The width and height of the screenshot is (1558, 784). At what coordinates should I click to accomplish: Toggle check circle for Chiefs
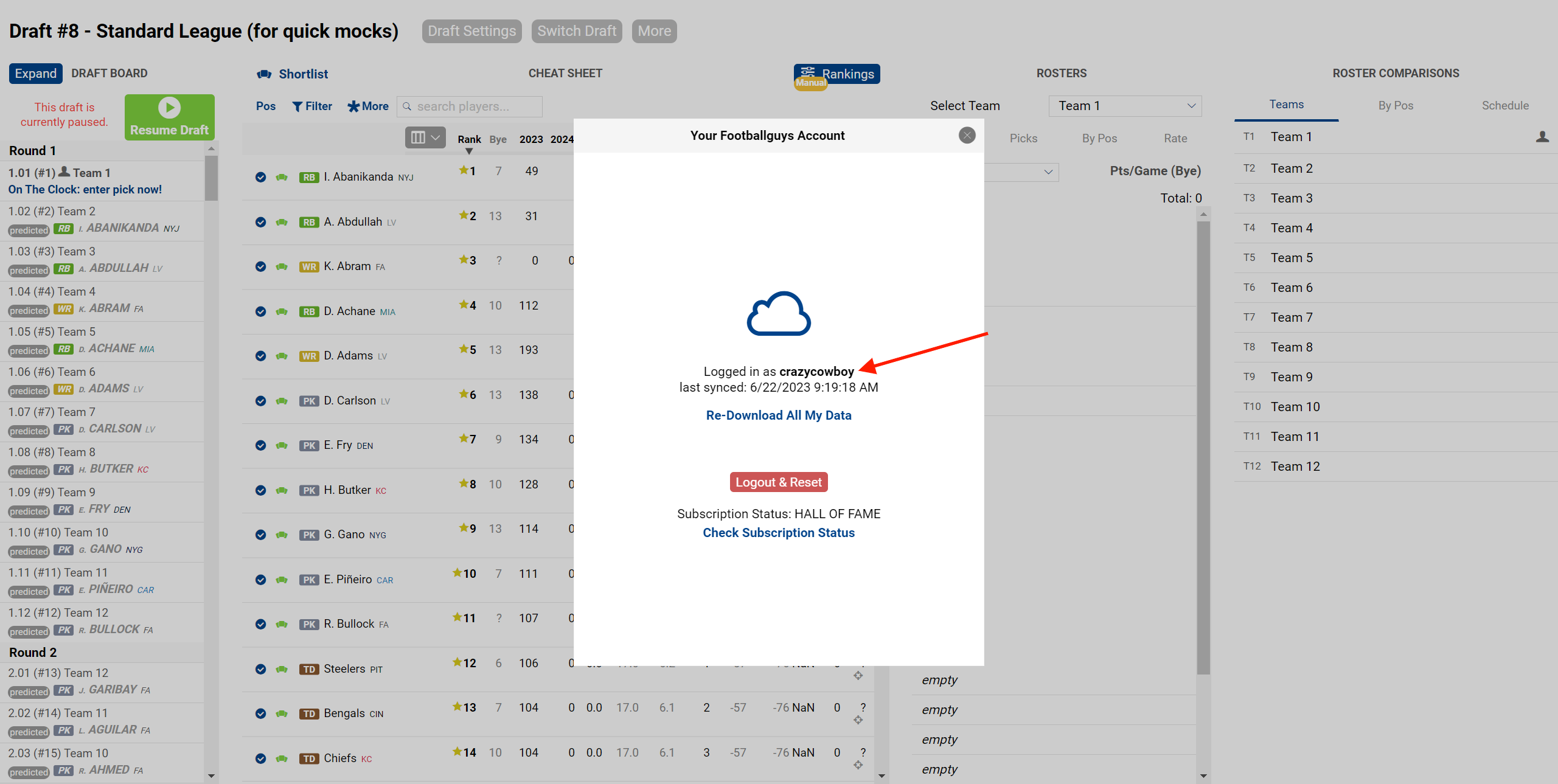coord(260,759)
